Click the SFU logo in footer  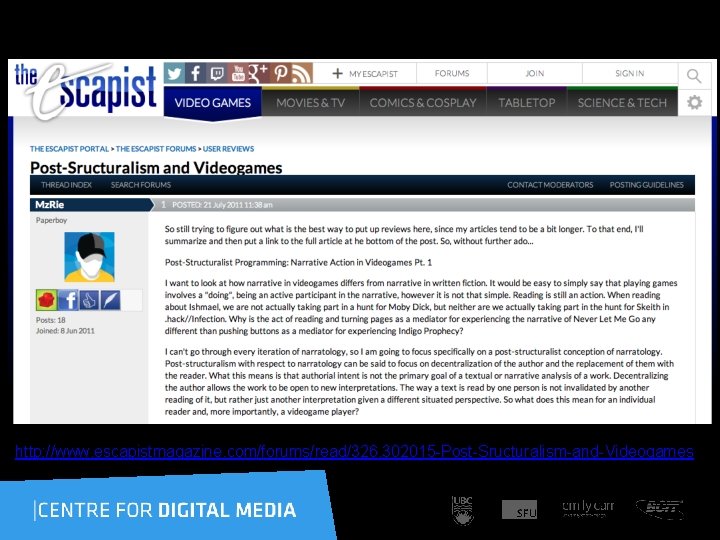tap(519, 510)
